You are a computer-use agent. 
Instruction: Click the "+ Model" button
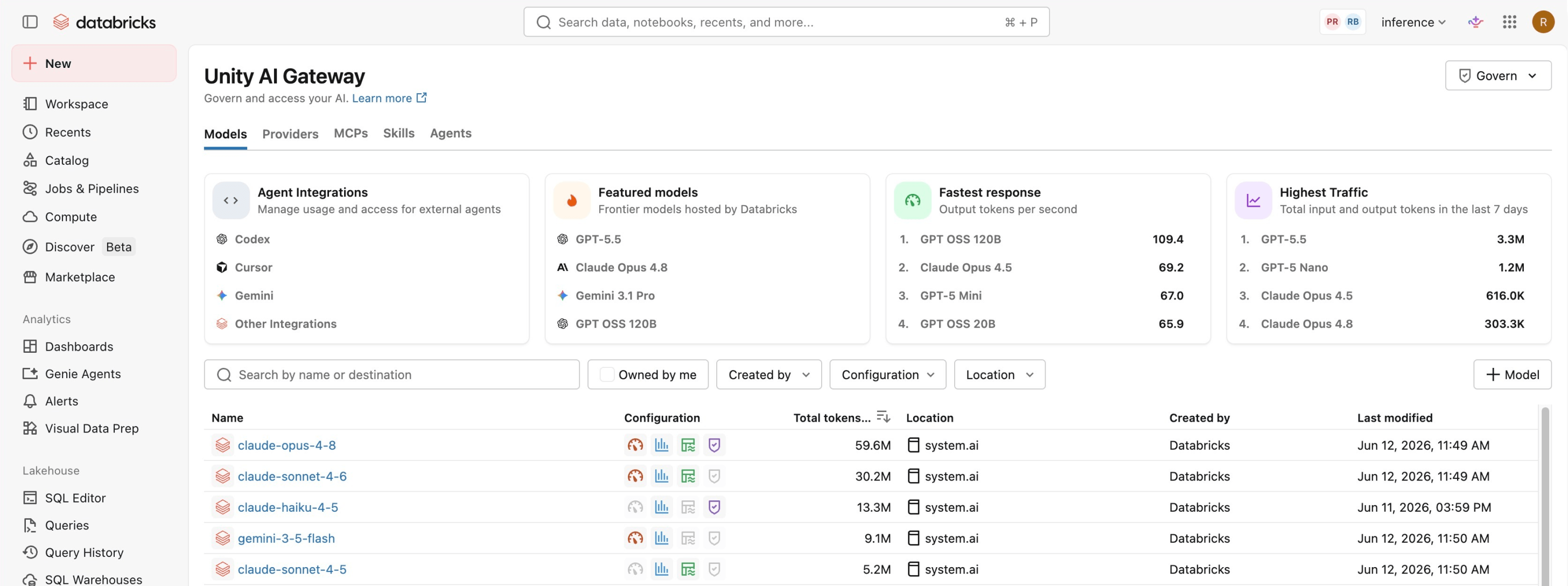(1512, 375)
